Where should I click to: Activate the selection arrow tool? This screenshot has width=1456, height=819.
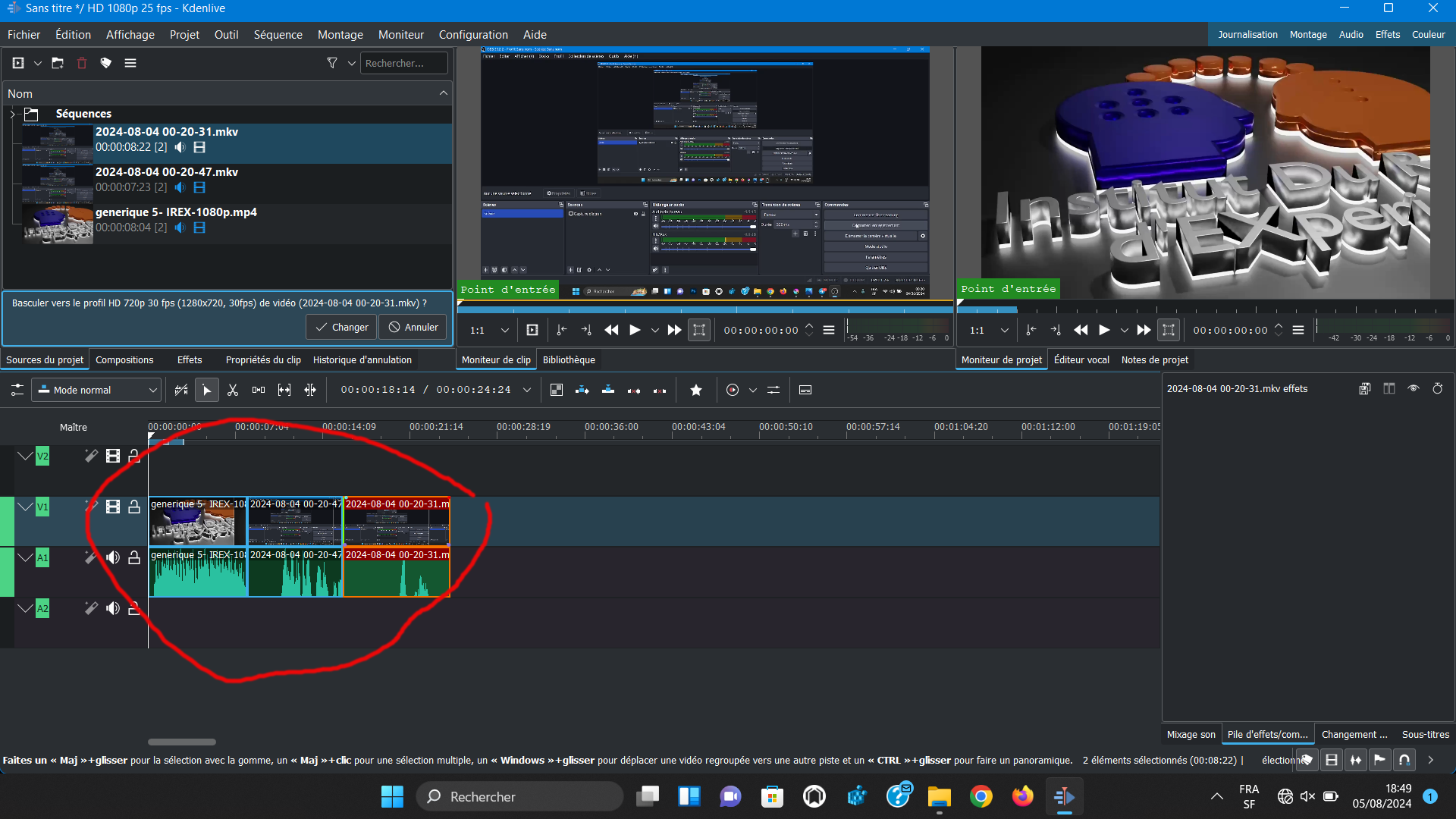(206, 390)
